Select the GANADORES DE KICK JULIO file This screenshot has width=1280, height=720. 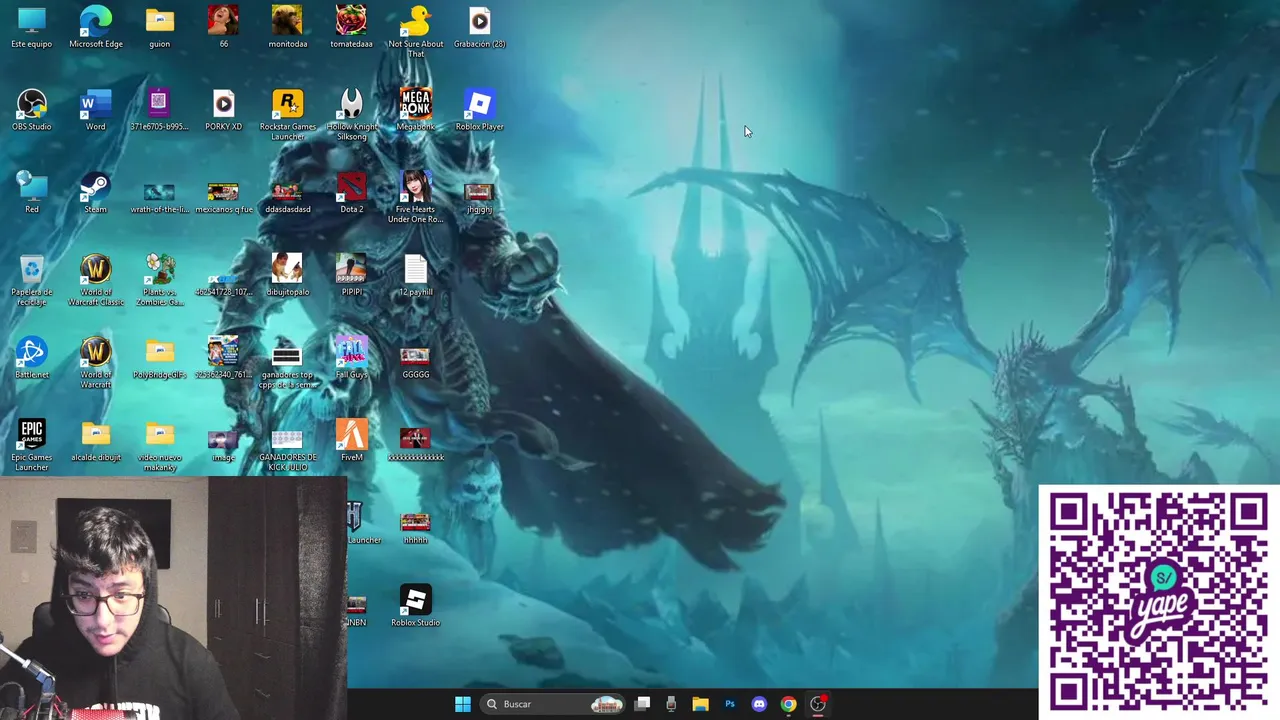tap(287, 450)
